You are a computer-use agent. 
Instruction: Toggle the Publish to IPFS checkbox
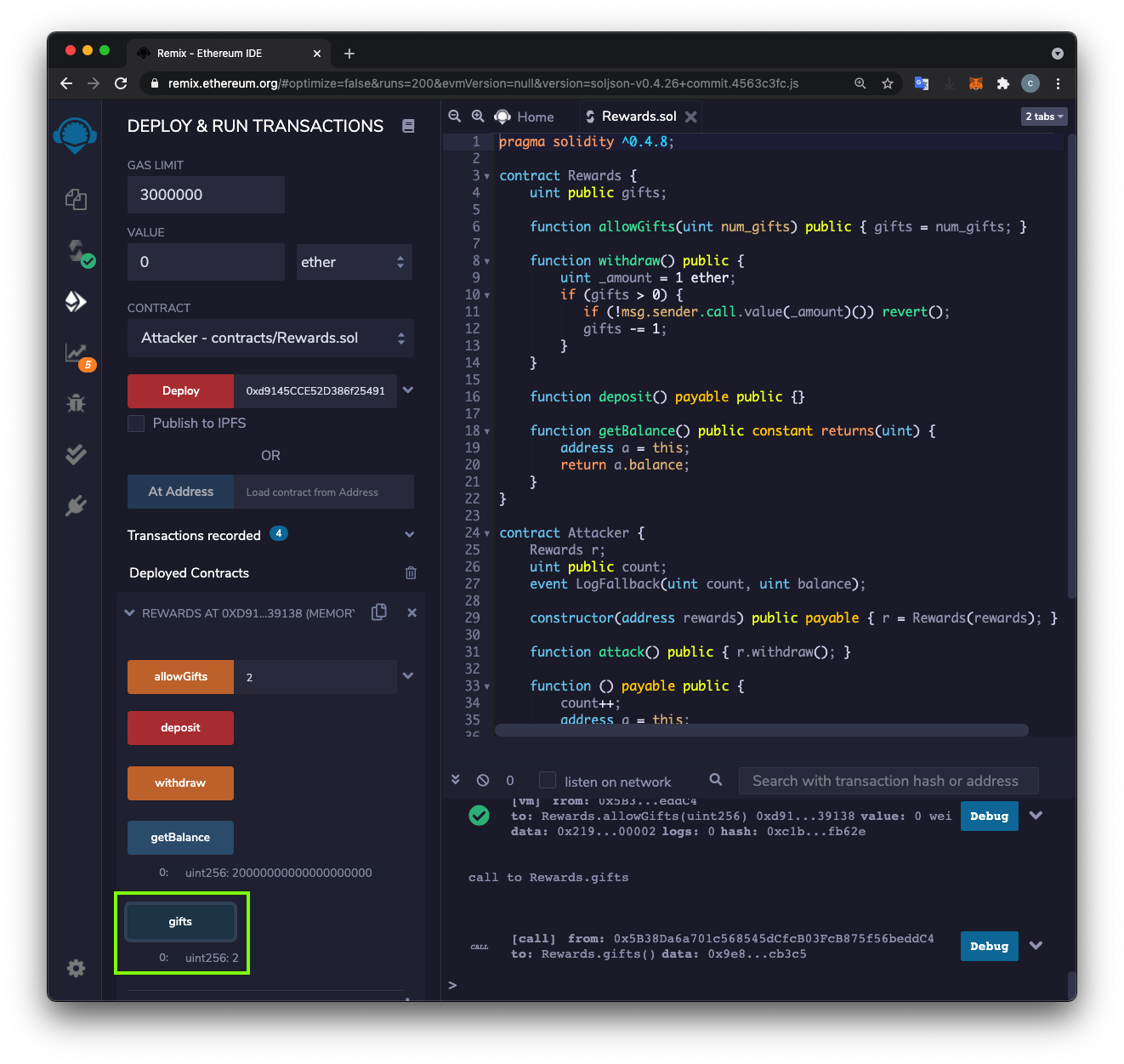(x=136, y=424)
